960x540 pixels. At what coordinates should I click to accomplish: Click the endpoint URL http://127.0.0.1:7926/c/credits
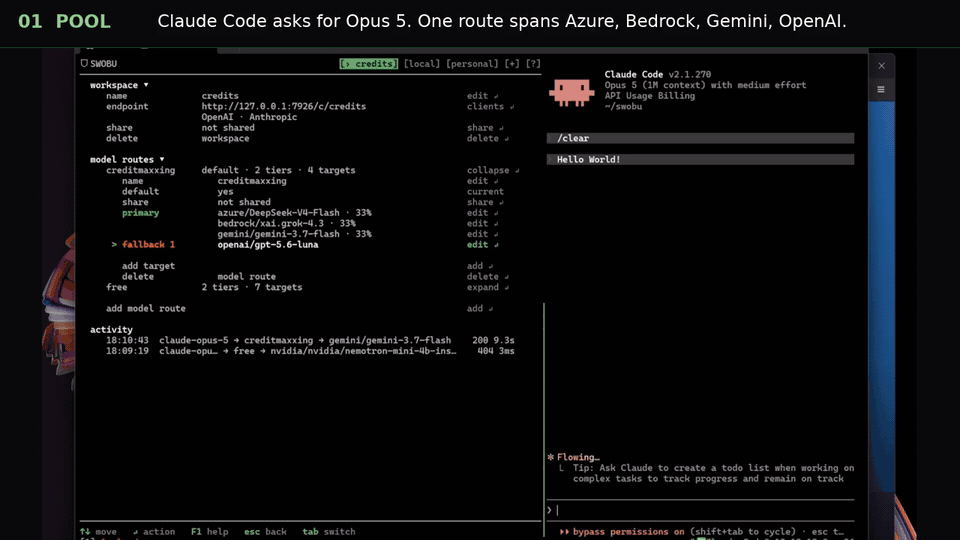tap(283, 107)
